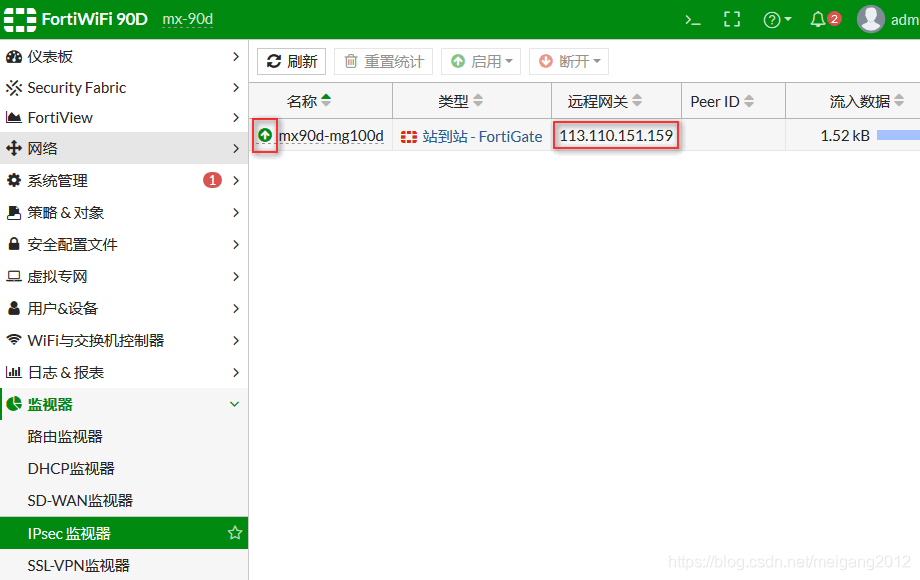The height and width of the screenshot is (580, 920).
Task: Expand chevron next to 虚拟专网
Action: coord(235,276)
